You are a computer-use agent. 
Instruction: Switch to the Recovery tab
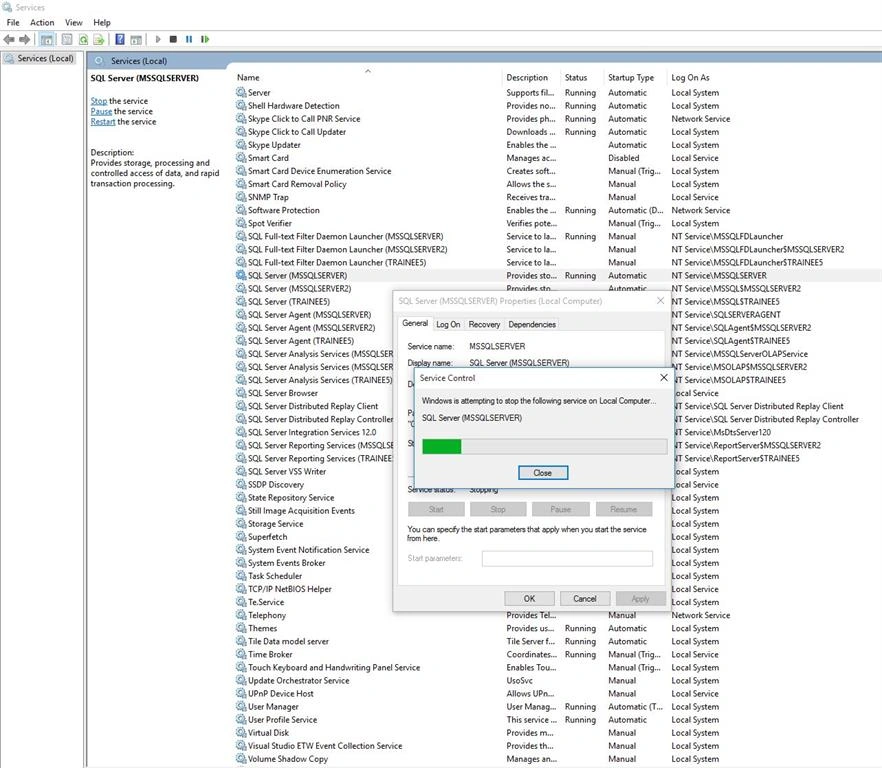pos(484,324)
